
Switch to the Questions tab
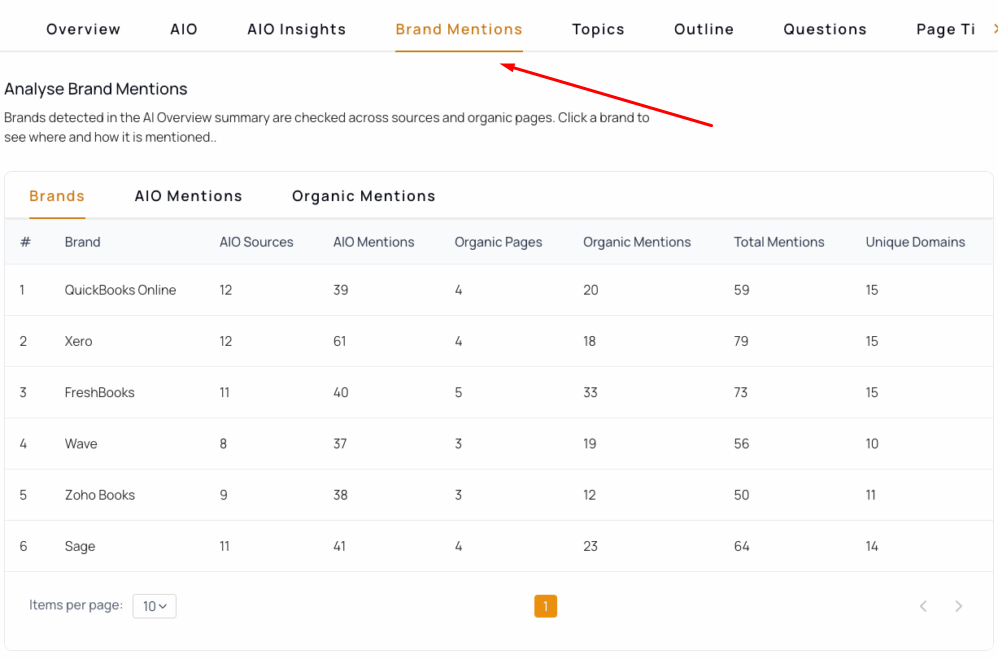pyautogui.click(x=825, y=29)
